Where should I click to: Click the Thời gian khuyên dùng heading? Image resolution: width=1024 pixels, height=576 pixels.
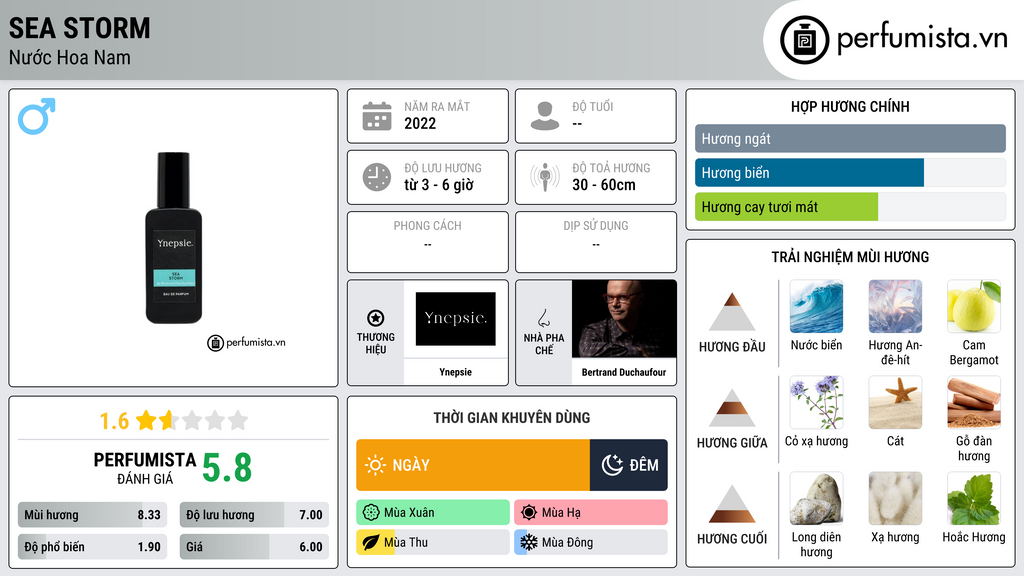coord(512,417)
